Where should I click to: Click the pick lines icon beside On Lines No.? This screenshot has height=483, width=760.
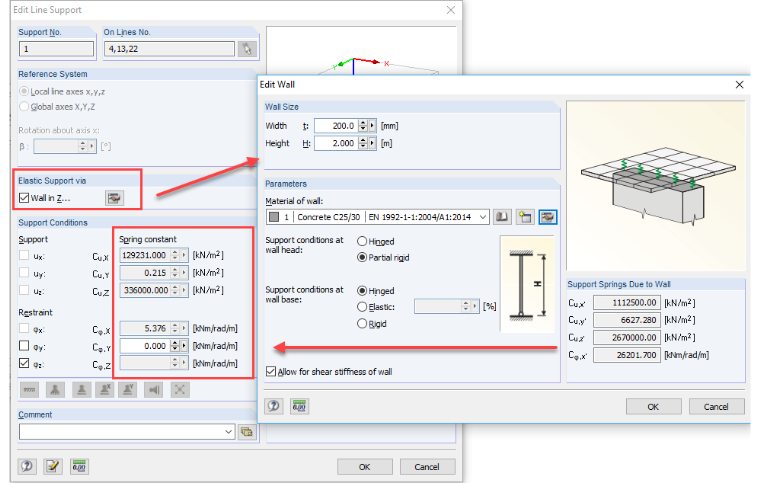(247, 49)
